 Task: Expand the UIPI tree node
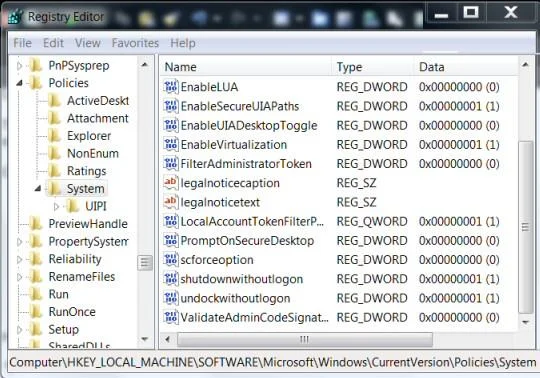56,206
